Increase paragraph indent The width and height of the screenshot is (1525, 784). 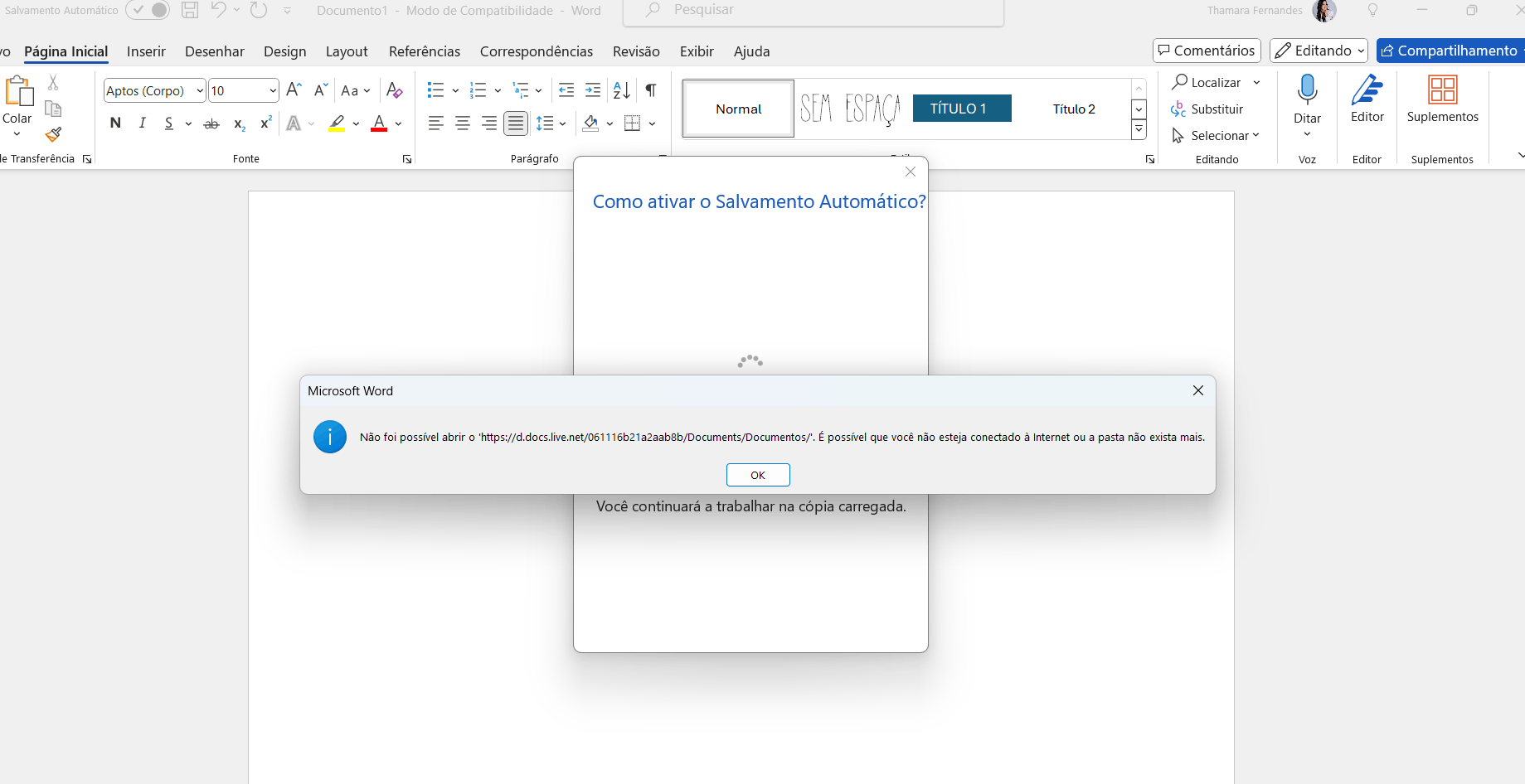(593, 90)
